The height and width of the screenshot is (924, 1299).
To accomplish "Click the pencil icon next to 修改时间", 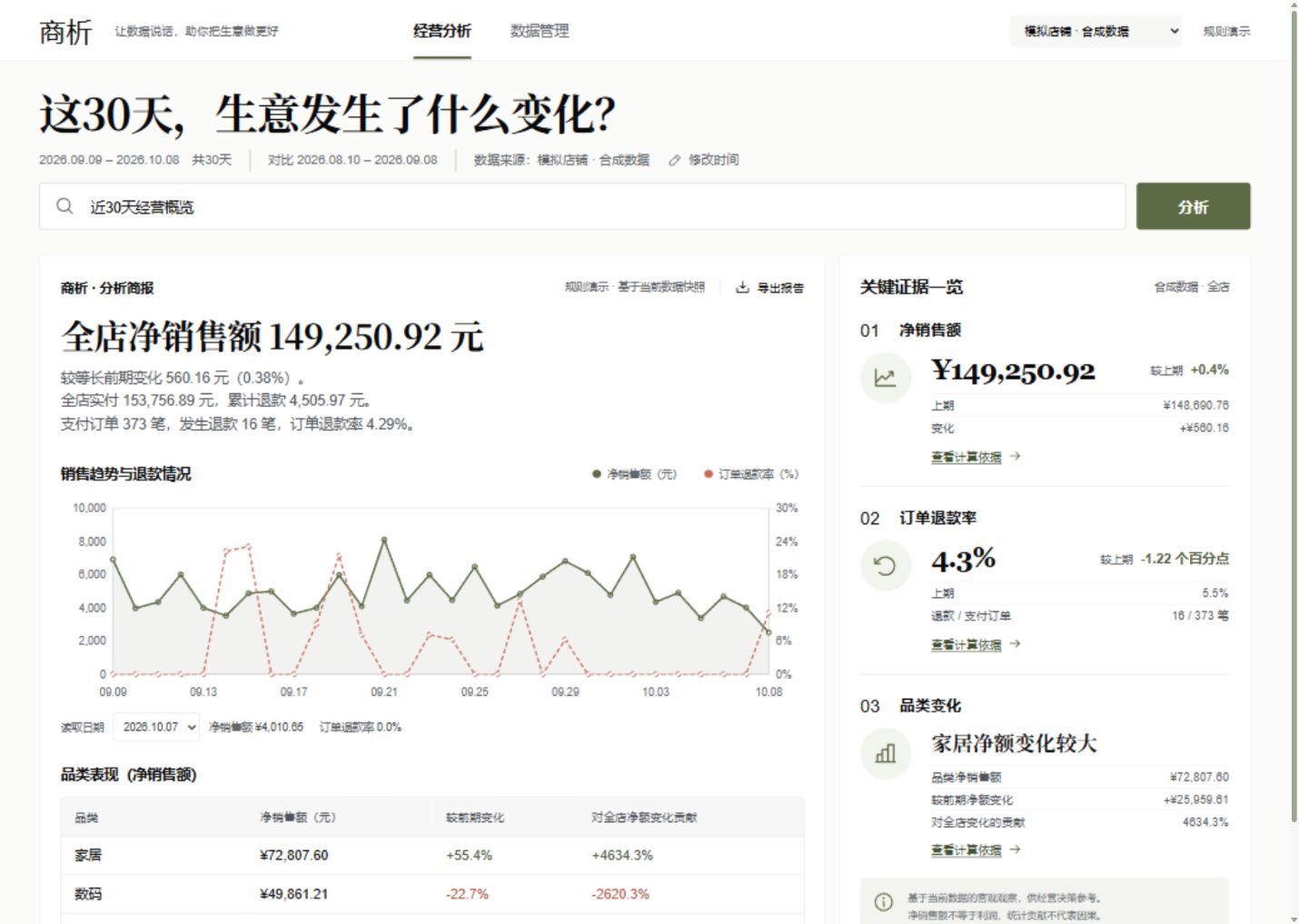I will (674, 160).
